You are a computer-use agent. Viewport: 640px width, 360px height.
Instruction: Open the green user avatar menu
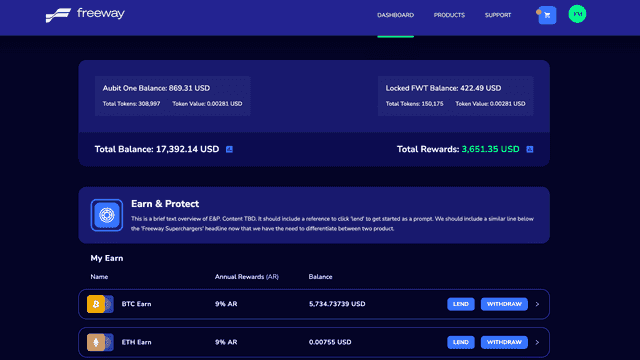577,14
